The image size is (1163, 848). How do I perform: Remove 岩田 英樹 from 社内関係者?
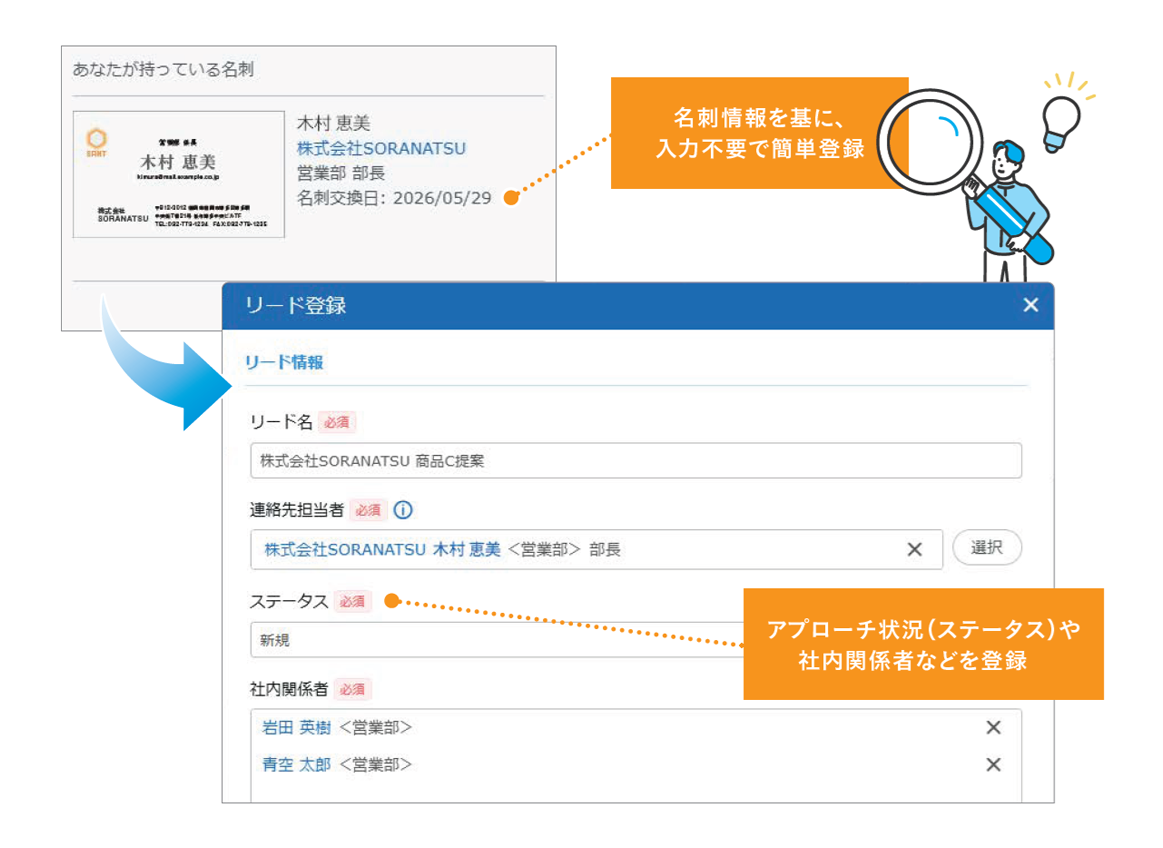coord(994,728)
